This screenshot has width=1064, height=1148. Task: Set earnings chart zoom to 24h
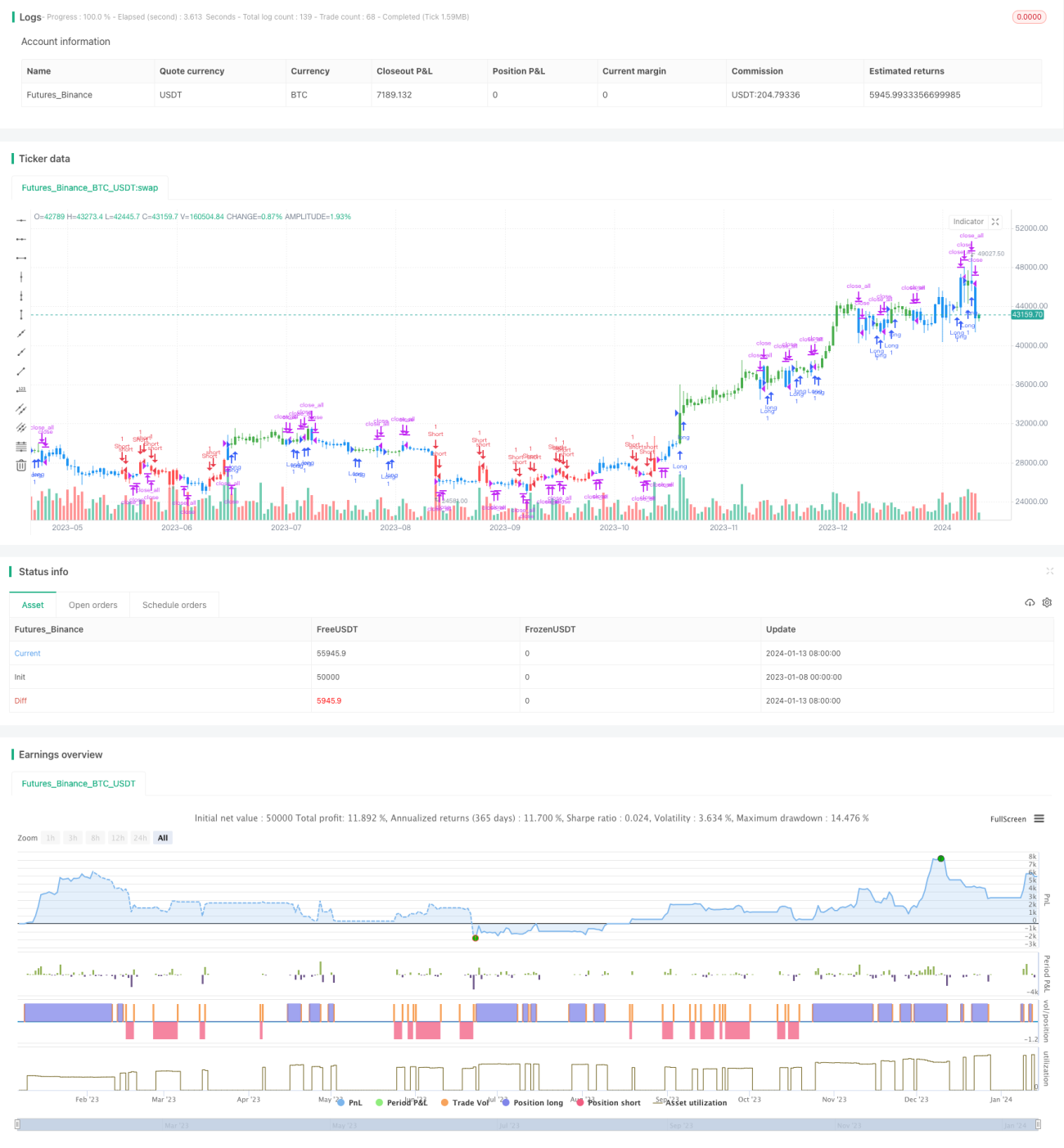[x=141, y=838]
